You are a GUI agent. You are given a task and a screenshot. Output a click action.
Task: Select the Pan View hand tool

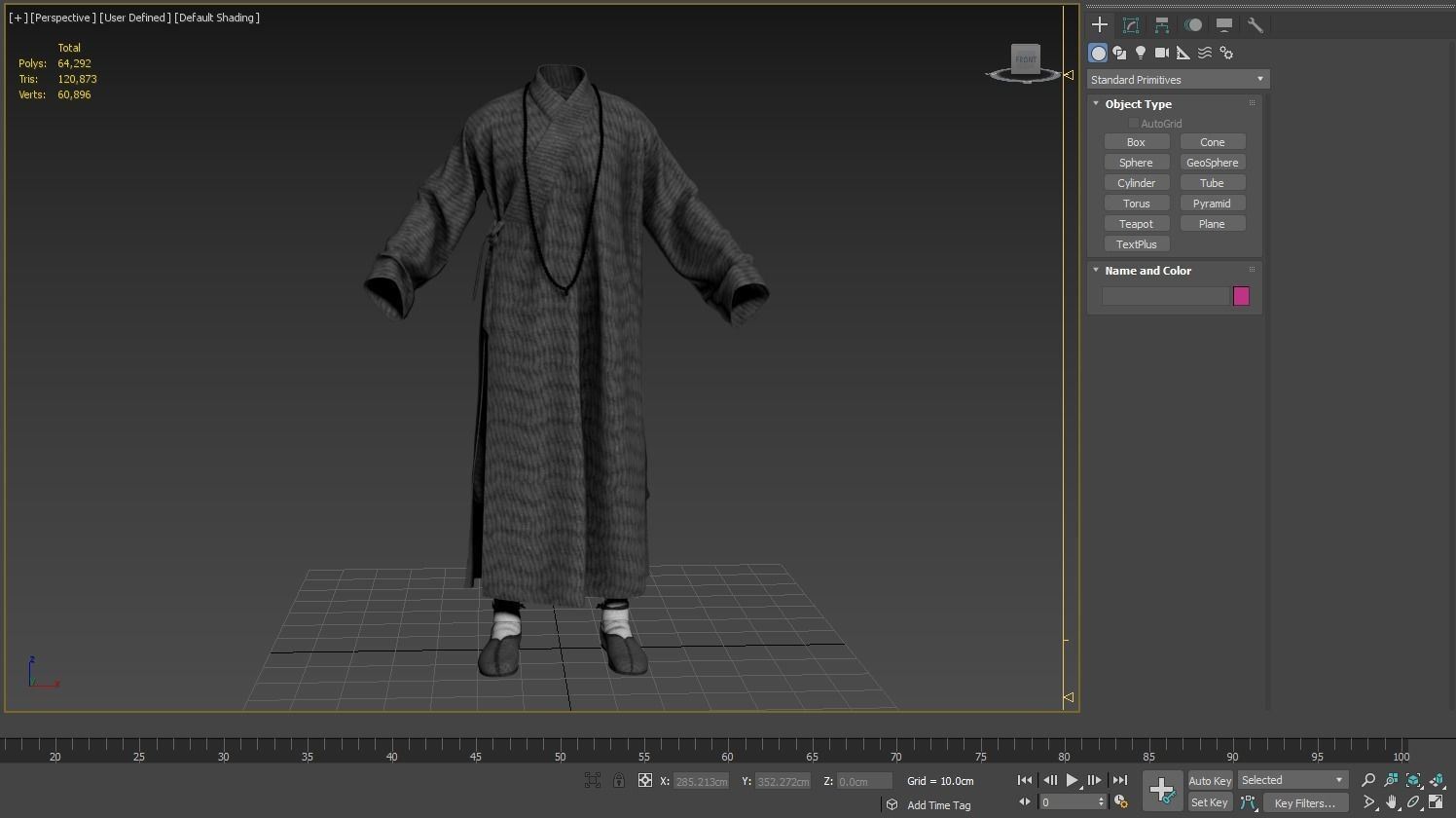pos(1392,802)
